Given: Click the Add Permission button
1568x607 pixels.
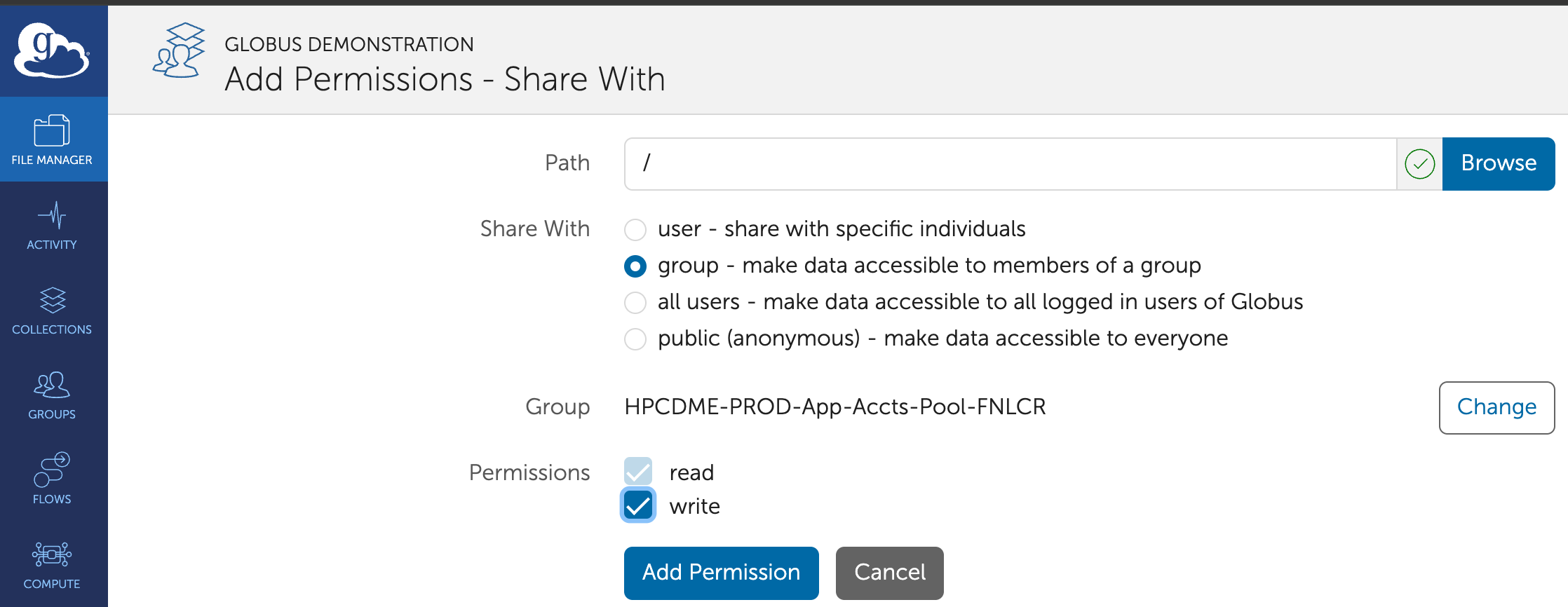Looking at the screenshot, I should [x=721, y=573].
